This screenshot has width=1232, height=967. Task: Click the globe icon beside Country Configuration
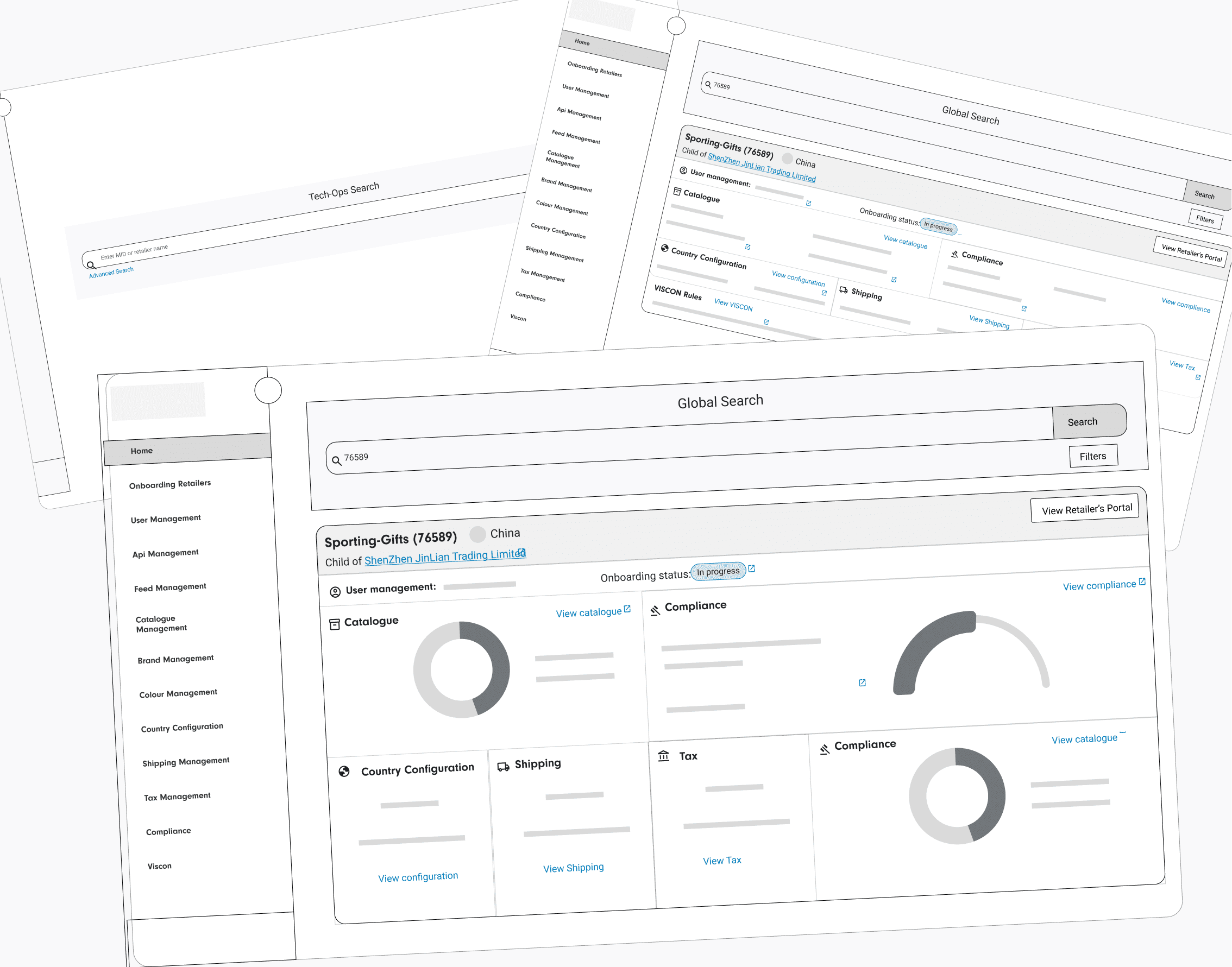[x=344, y=772]
